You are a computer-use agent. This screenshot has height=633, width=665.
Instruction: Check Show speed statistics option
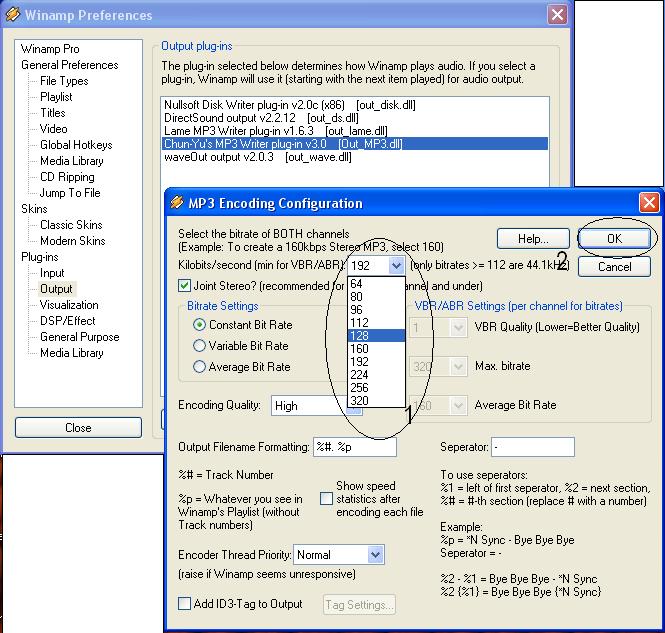coord(326,498)
